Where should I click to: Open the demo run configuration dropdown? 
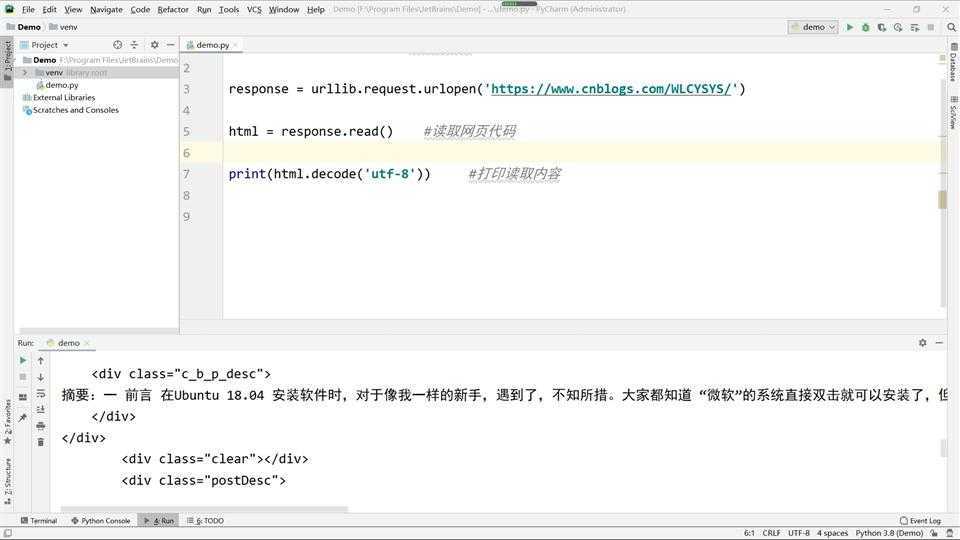coord(813,27)
